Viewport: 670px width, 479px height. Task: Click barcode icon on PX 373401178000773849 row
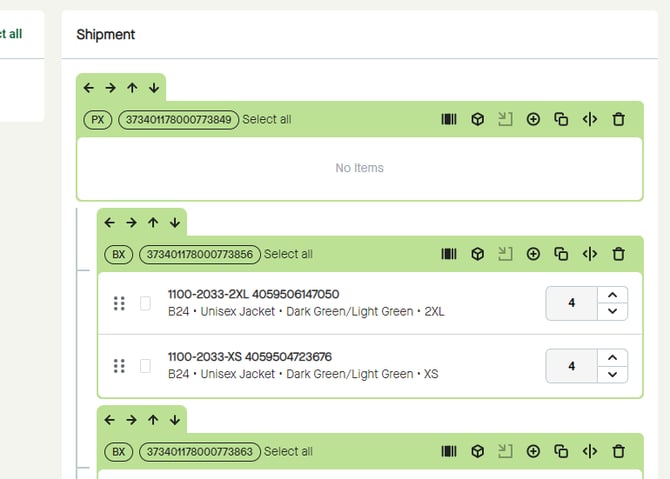tap(449, 119)
